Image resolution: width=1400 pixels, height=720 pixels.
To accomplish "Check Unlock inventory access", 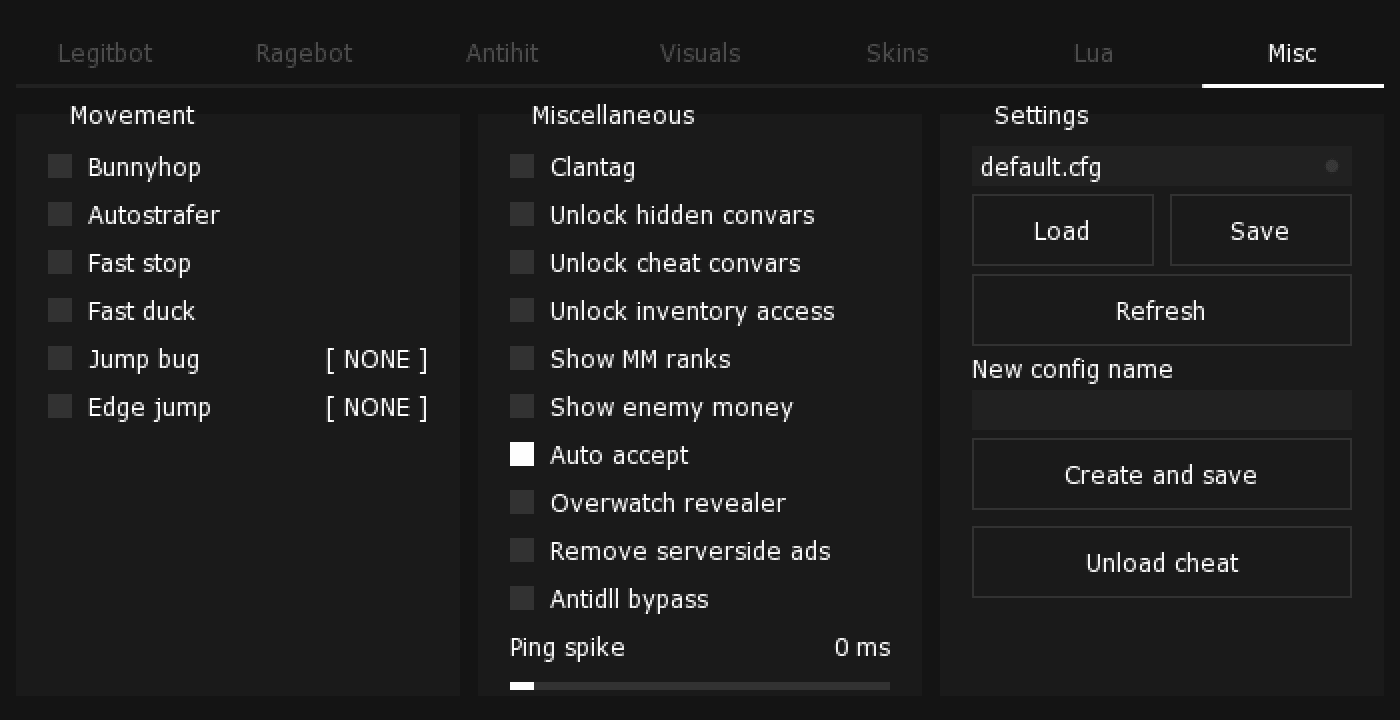I will pos(522,310).
